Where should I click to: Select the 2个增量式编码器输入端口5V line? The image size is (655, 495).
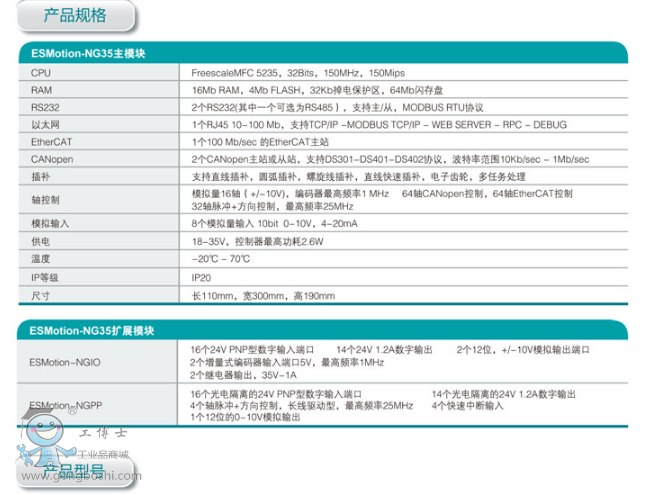pyautogui.click(x=287, y=363)
